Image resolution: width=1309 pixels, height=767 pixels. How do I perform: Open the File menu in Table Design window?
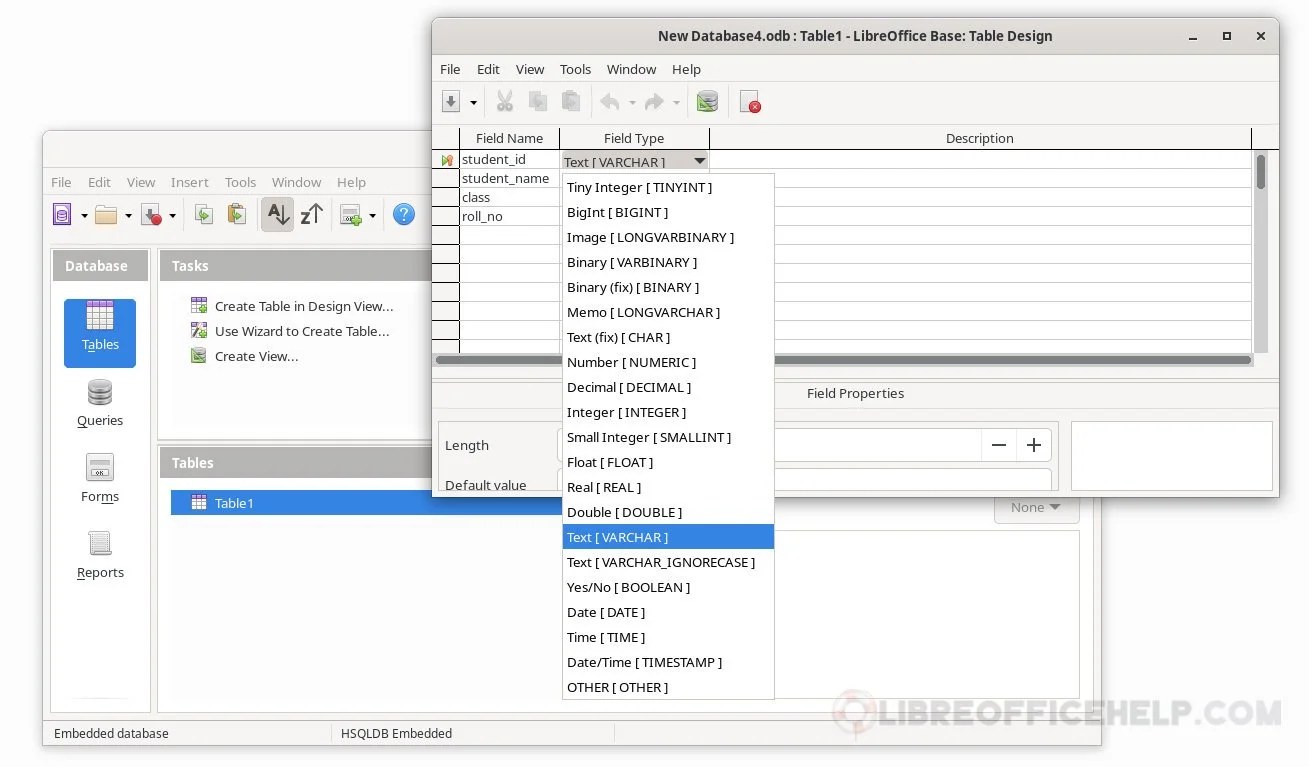click(x=450, y=69)
